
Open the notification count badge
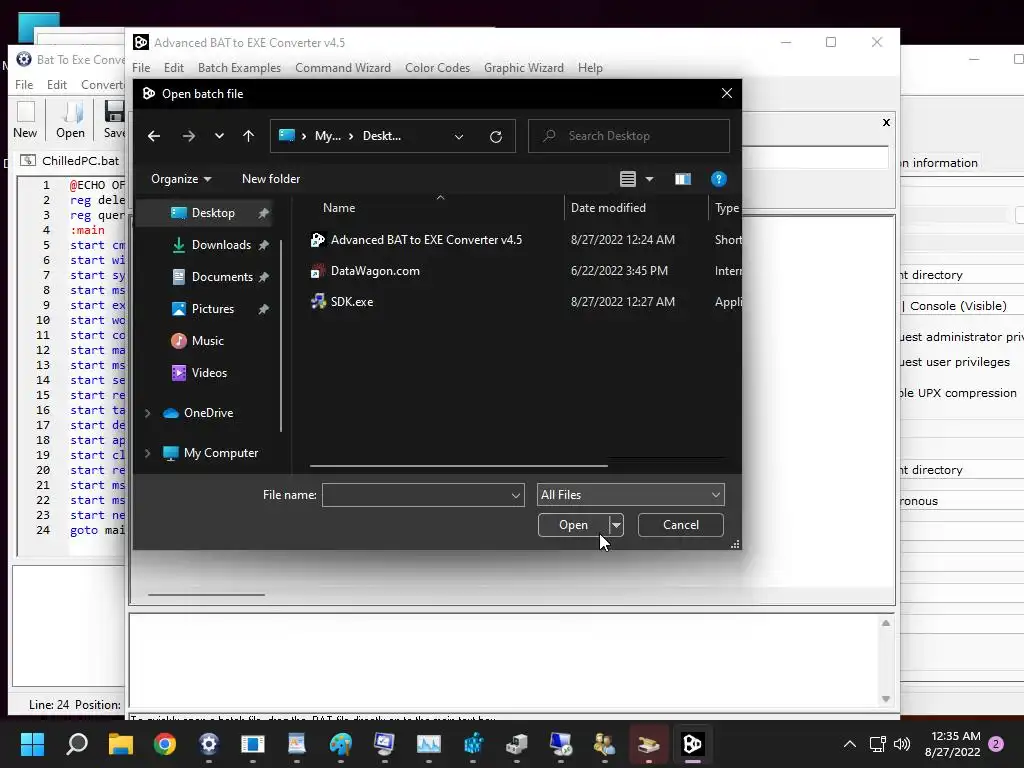[x=996, y=744]
